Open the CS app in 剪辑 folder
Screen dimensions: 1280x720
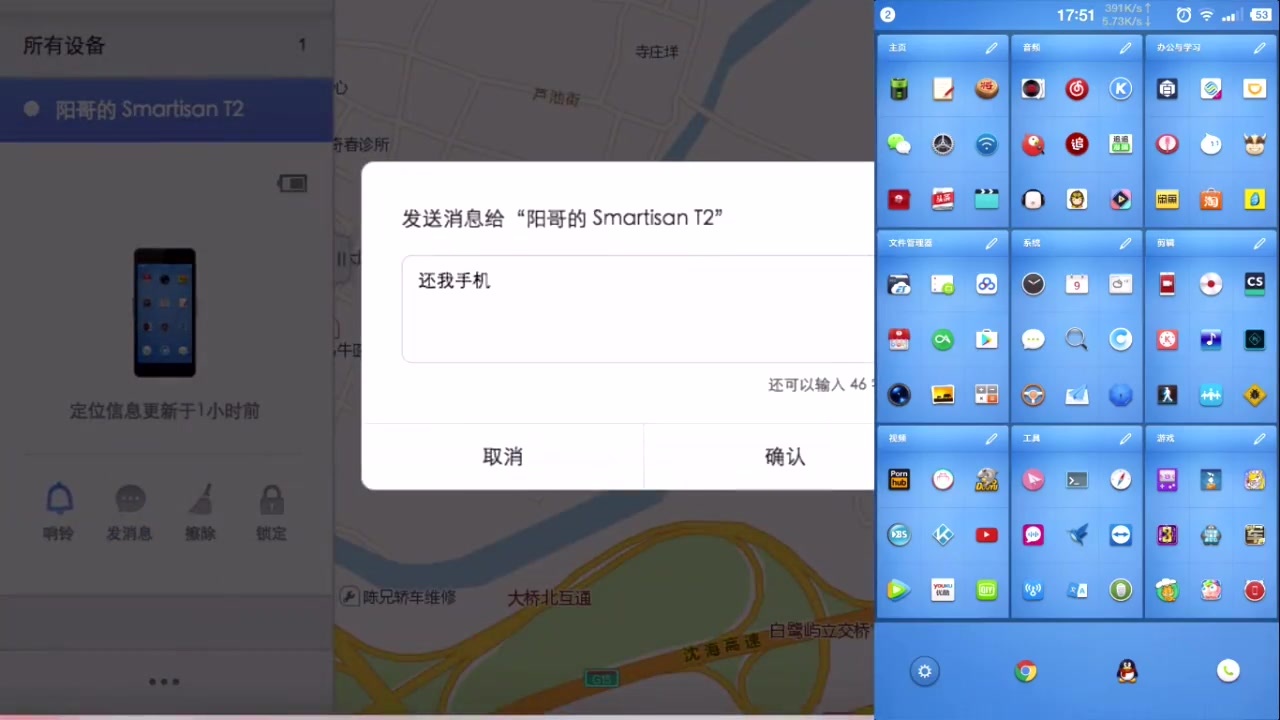(1255, 285)
